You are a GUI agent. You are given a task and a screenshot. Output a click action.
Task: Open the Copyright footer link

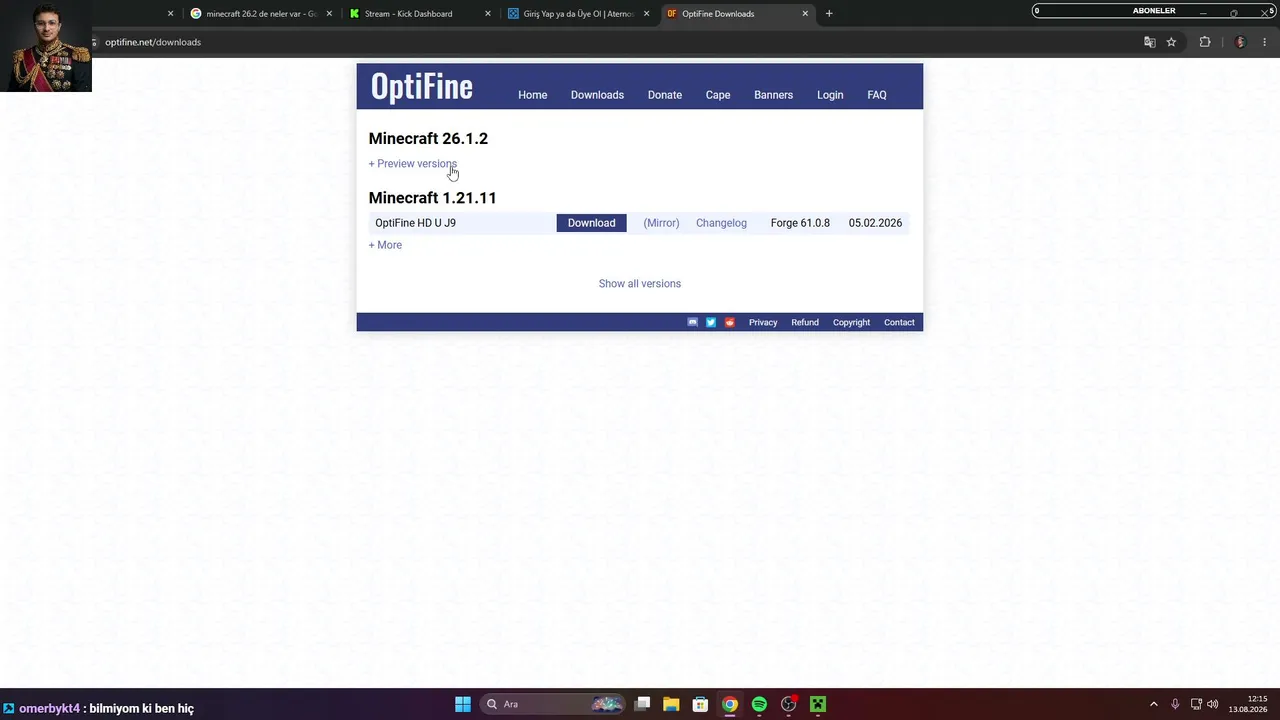click(852, 322)
